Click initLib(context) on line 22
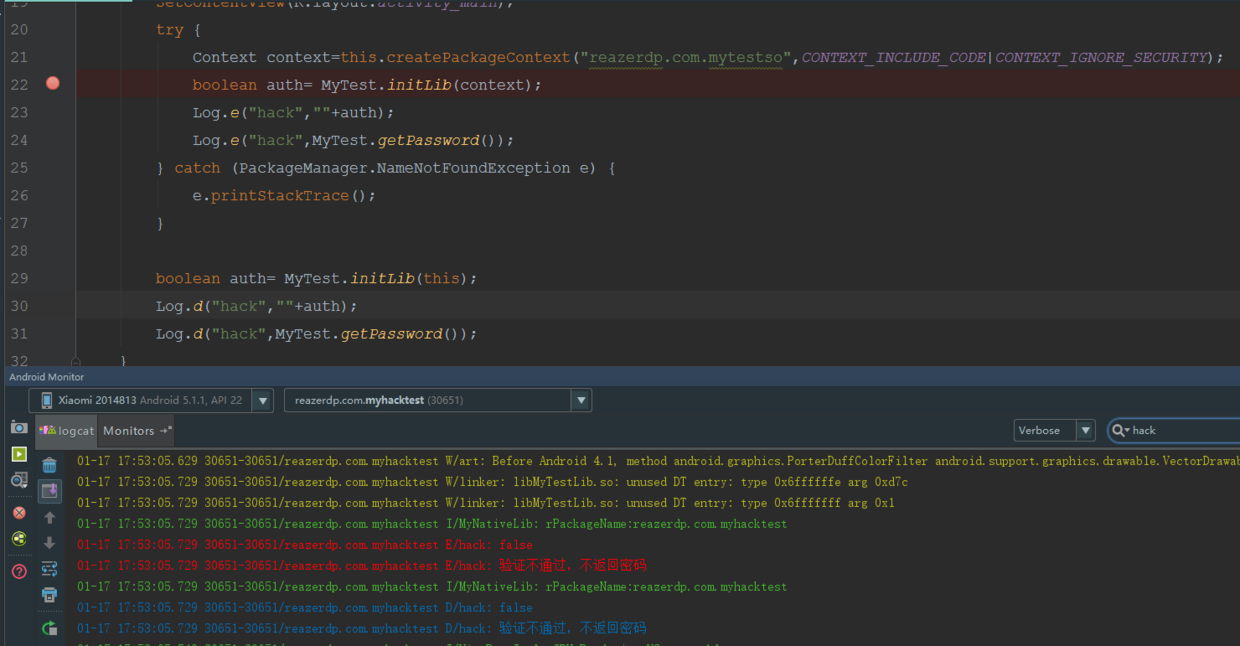 pyautogui.click(x=460, y=85)
